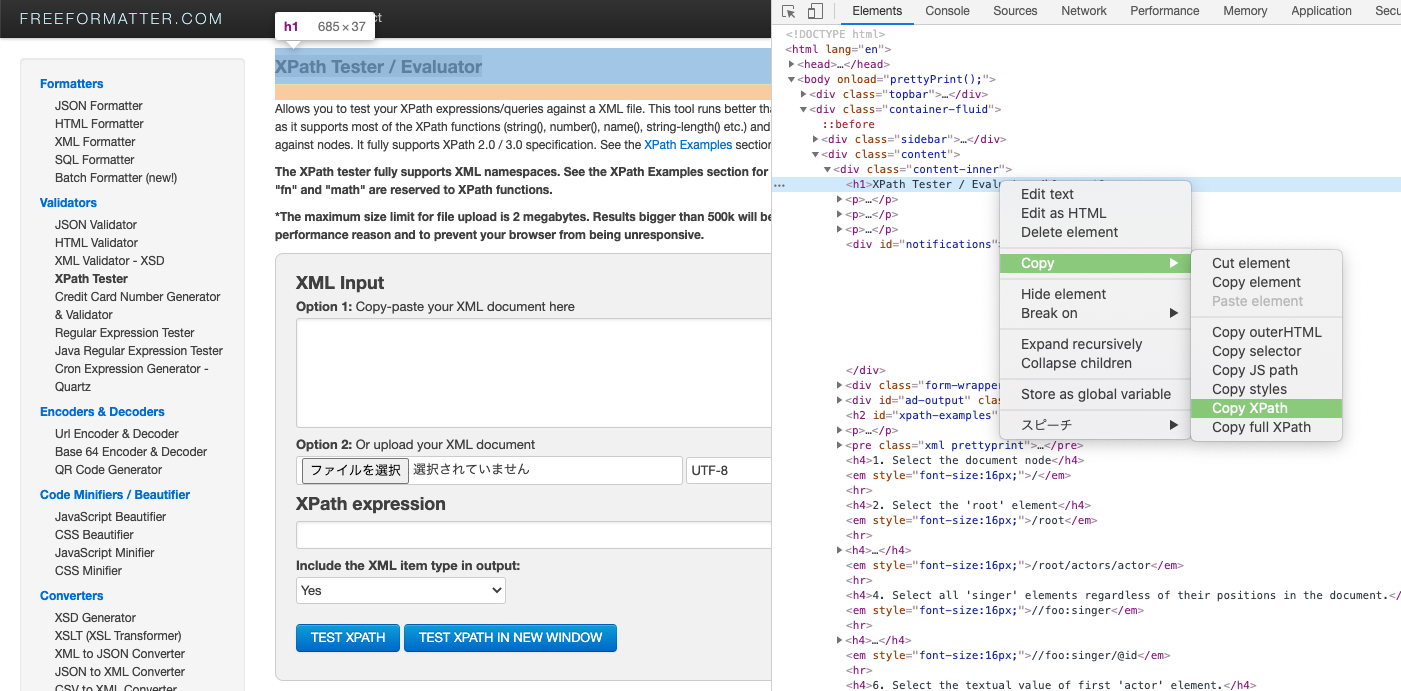Viewport: 1401px width, 691px height.
Task: Choose Copy outerHTML entry
Action: click(1266, 332)
